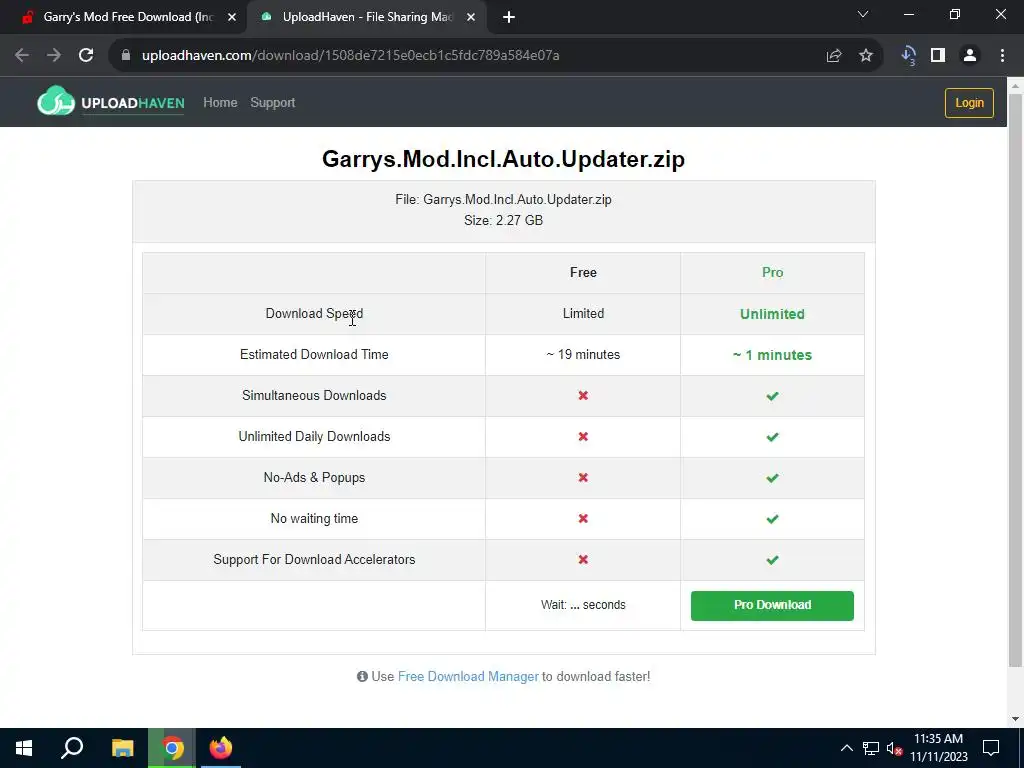Image resolution: width=1024 pixels, height=768 pixels.
Task: Go back with the browser back arrow
Action: point(22,56)
